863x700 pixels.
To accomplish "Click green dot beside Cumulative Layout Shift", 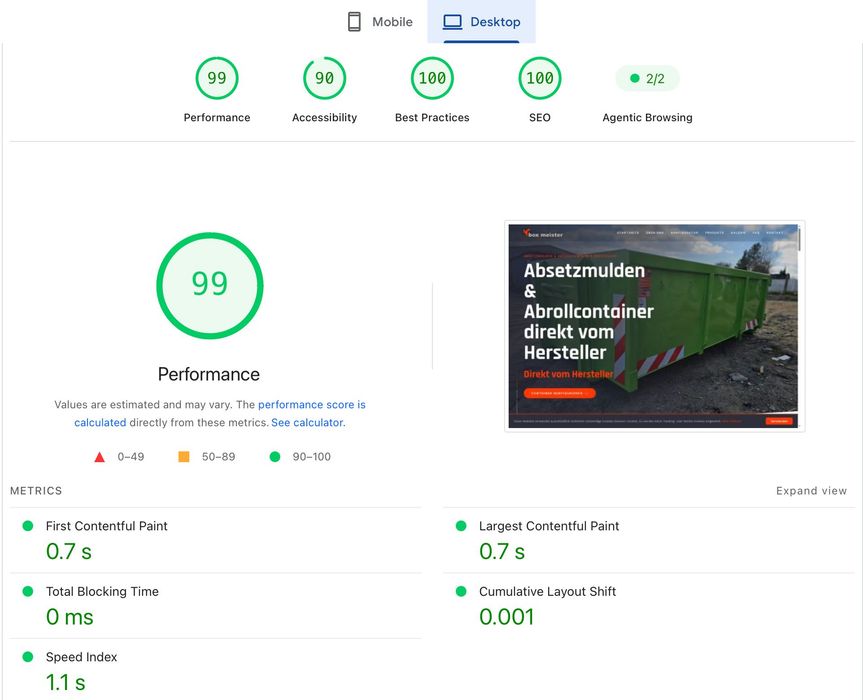I will point(461,591).
